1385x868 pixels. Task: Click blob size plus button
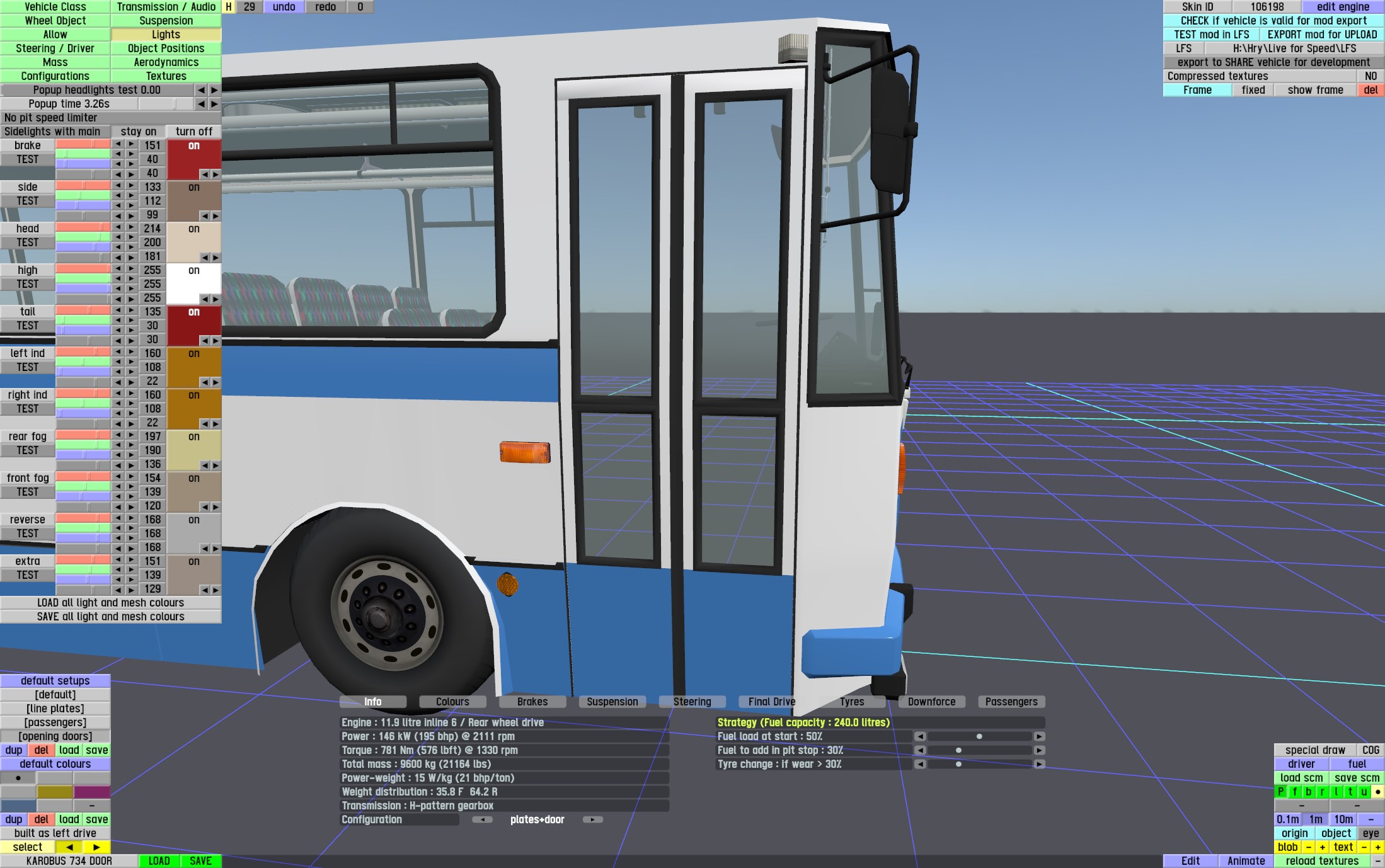[1322, 847]
